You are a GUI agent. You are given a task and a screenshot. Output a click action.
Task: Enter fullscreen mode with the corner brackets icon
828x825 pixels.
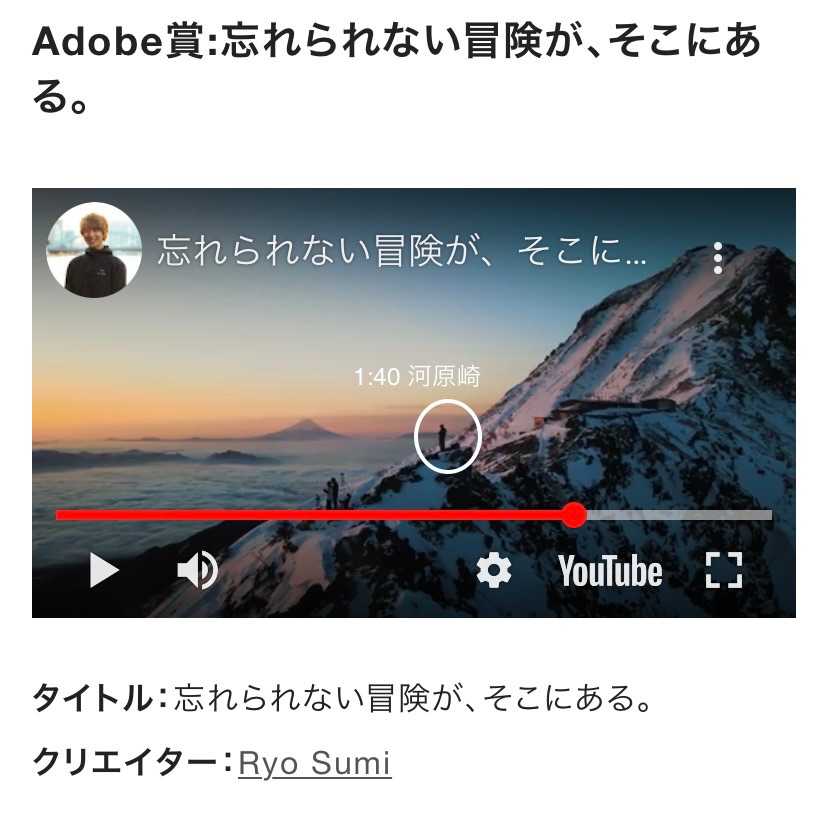click(x=724, y=570)
